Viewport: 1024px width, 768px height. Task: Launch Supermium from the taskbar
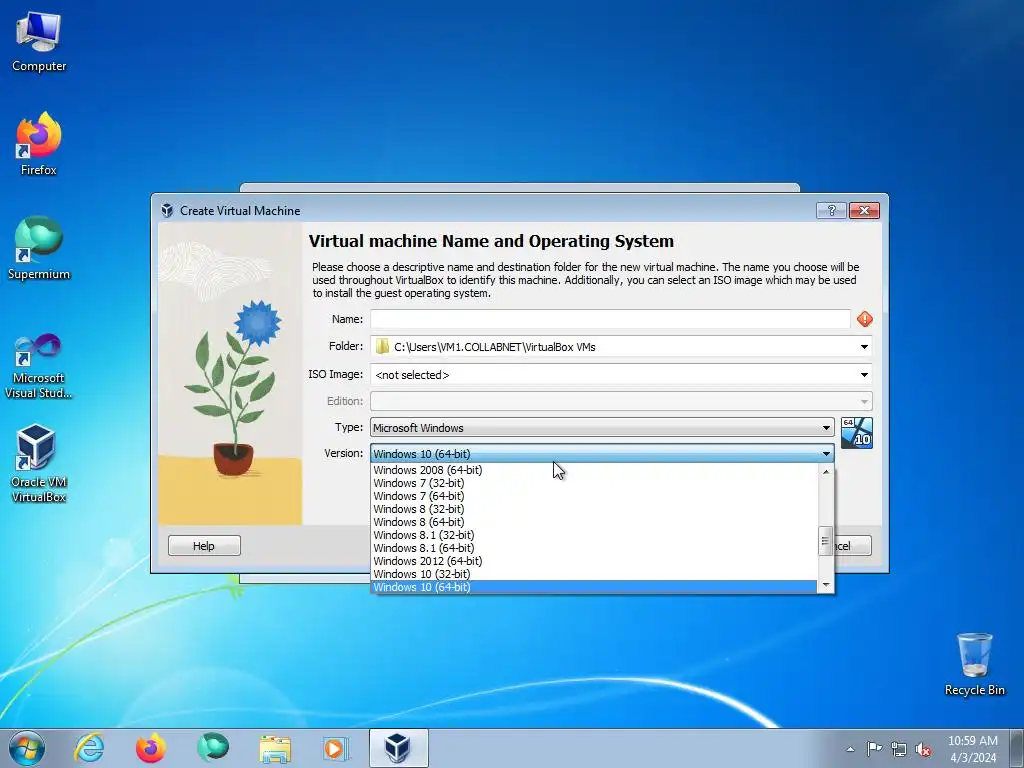pyautogui.click(x=213, y=748)
